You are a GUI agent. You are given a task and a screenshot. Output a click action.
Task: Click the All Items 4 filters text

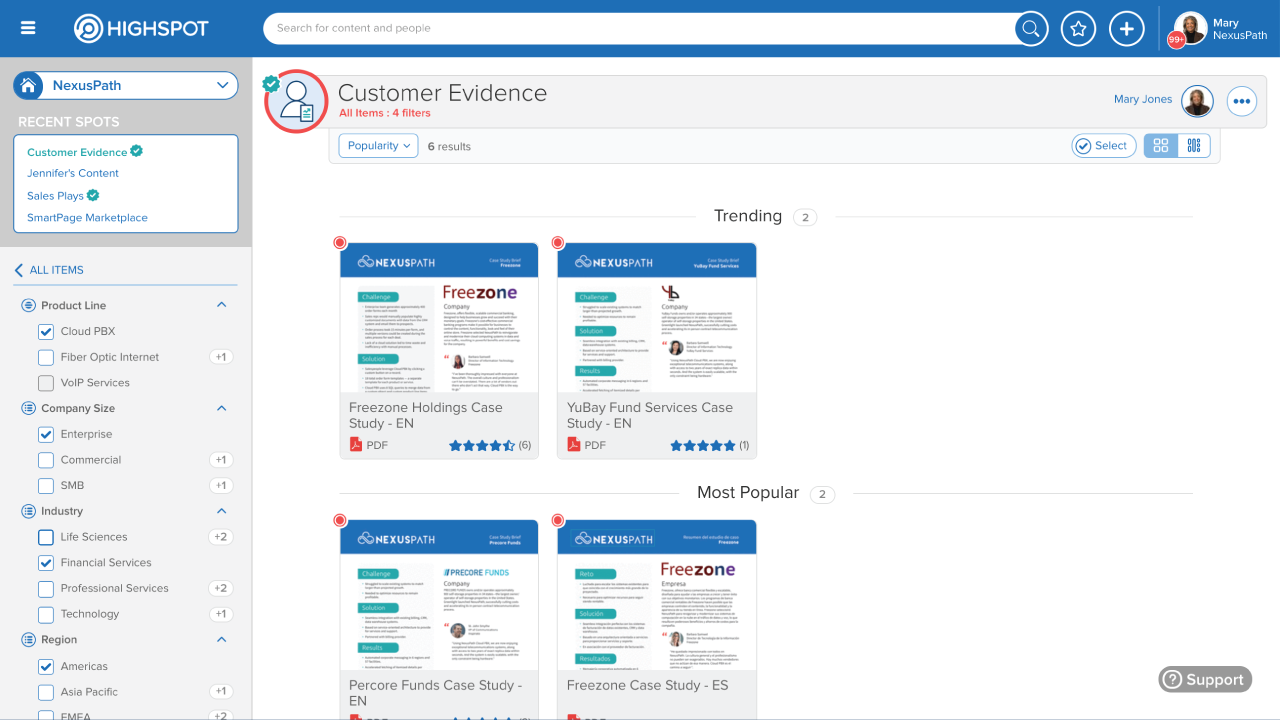pos(385,113)
